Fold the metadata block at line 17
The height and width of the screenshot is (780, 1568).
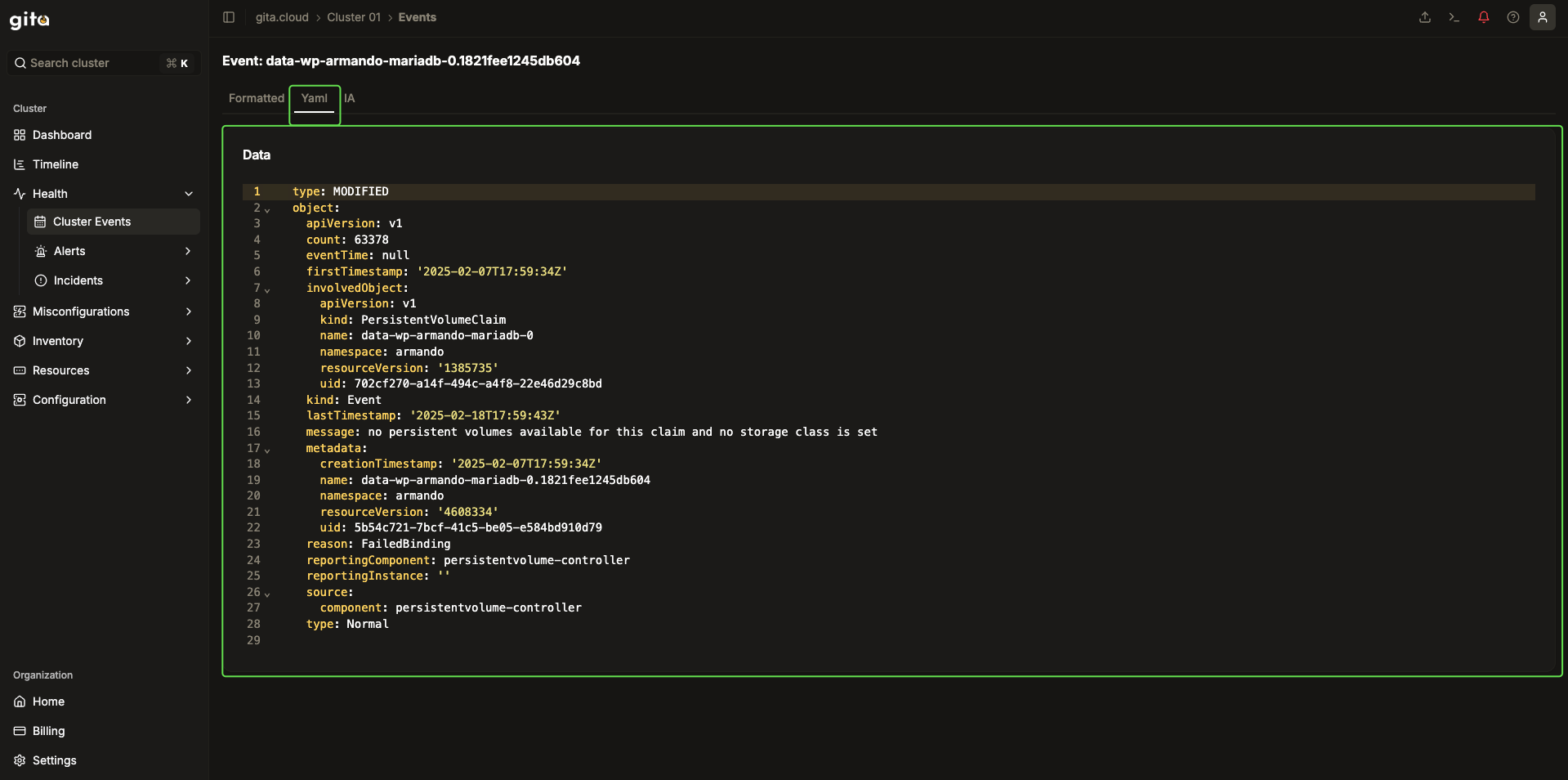[x=267, y=450]
